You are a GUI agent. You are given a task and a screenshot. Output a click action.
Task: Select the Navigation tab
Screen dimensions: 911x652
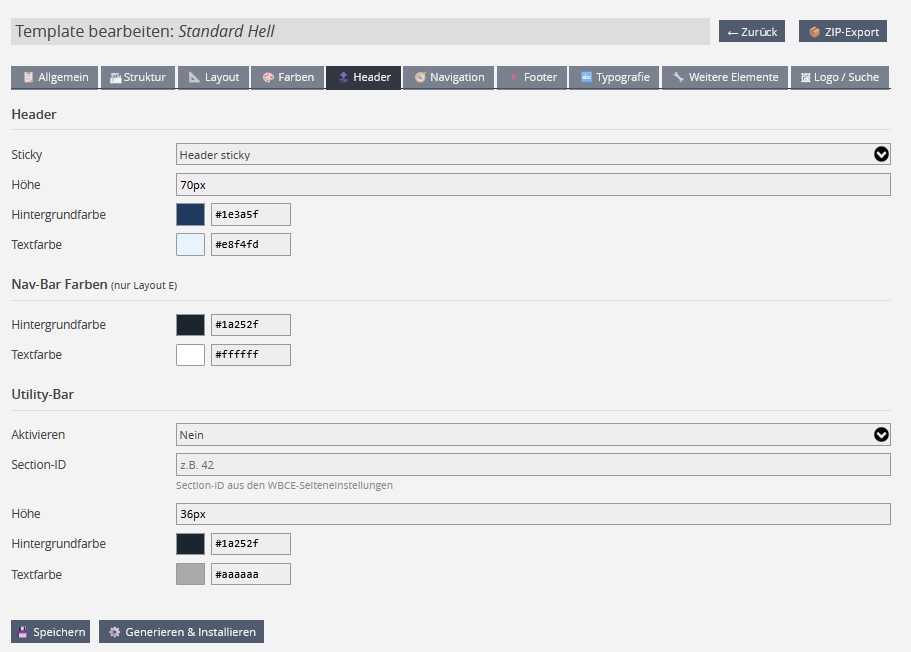(x=449, y=77)
